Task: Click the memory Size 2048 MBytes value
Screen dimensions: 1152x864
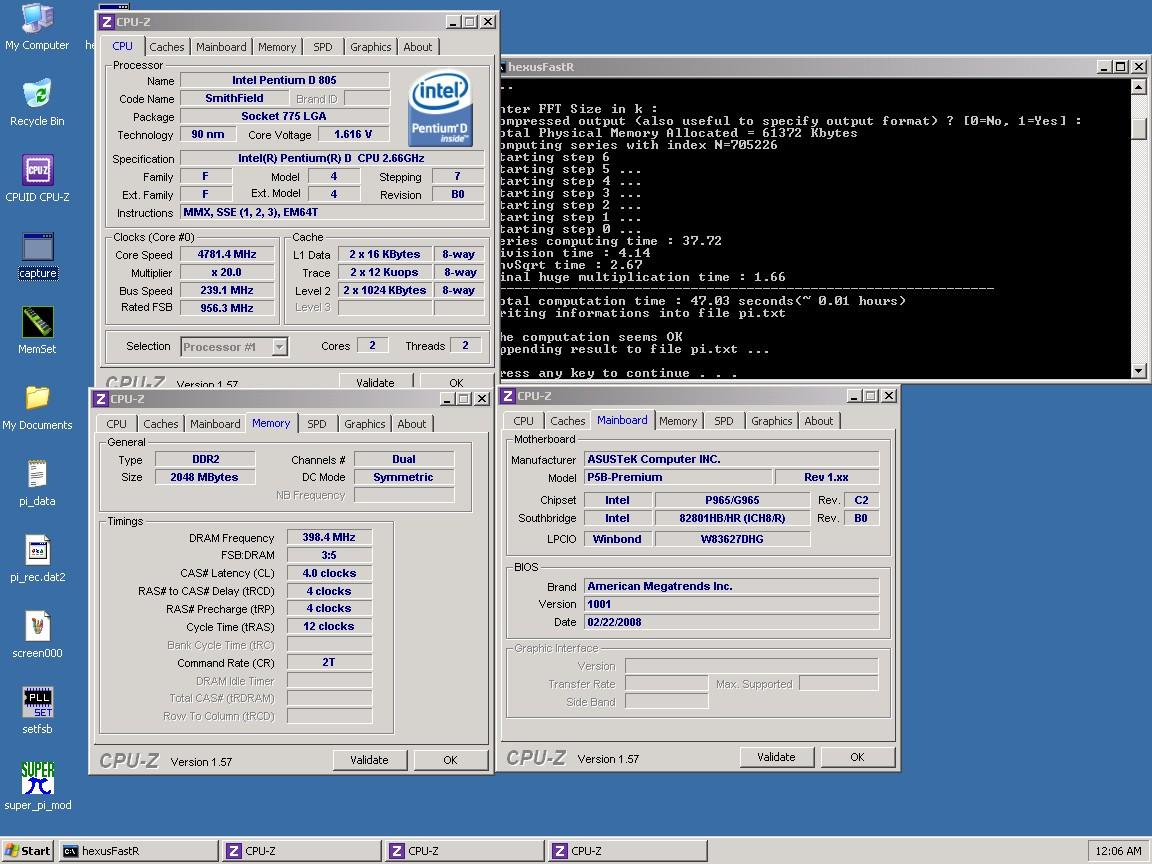Action: click(x=205, y=477)
